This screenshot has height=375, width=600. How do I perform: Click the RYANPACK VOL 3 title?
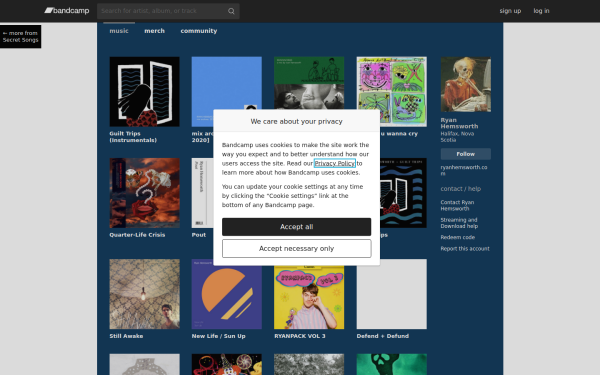click(x=300, y=336)
